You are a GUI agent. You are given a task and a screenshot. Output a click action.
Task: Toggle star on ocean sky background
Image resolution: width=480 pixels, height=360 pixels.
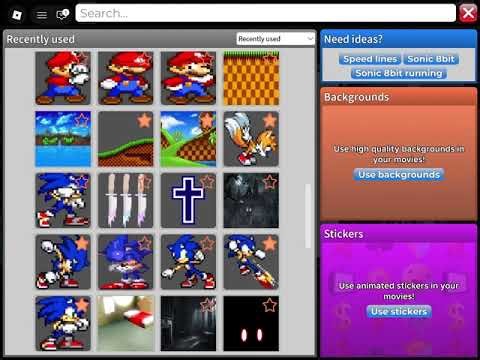[82, 120]
